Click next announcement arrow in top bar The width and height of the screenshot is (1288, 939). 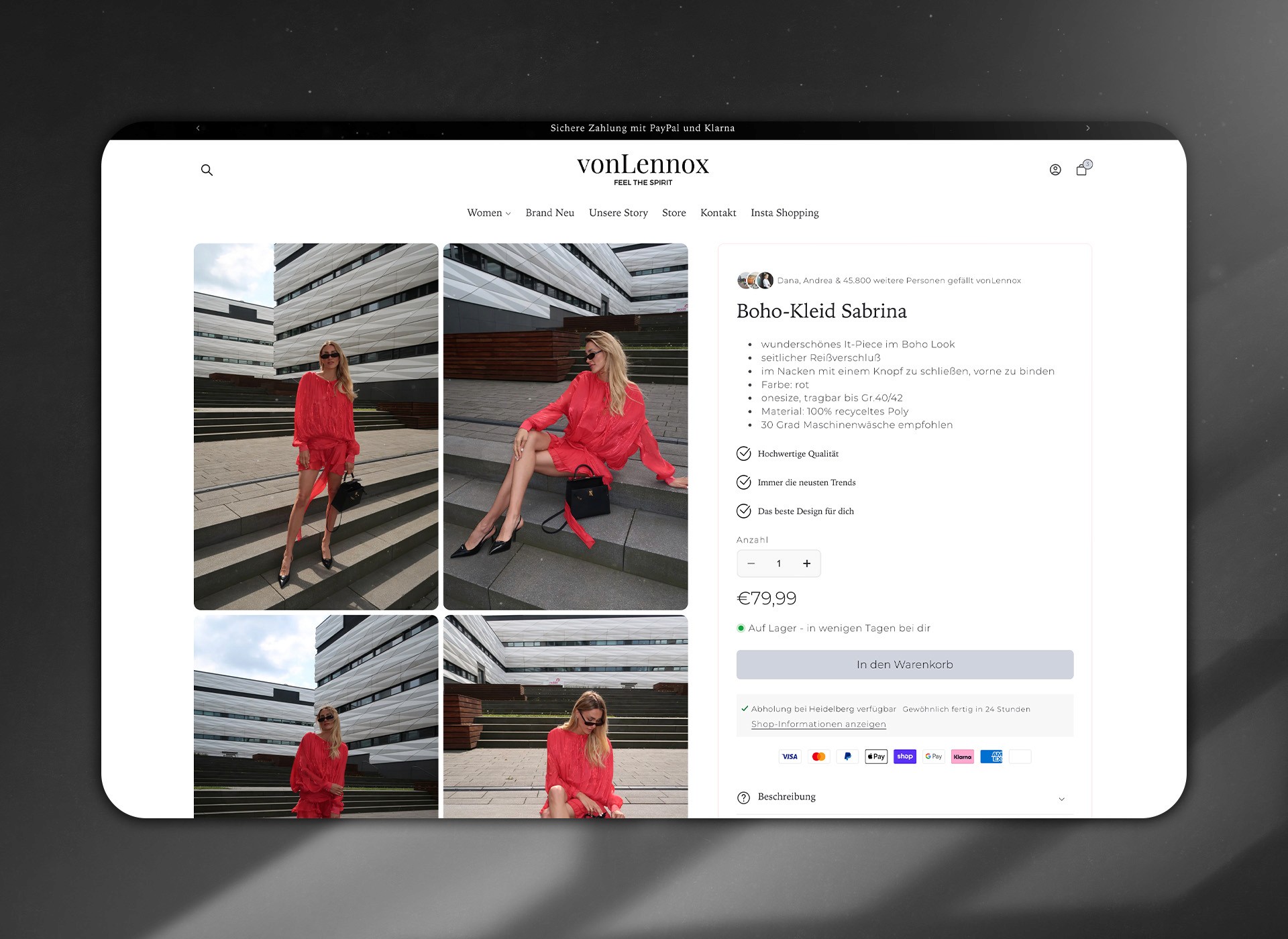pos(1087,128)
